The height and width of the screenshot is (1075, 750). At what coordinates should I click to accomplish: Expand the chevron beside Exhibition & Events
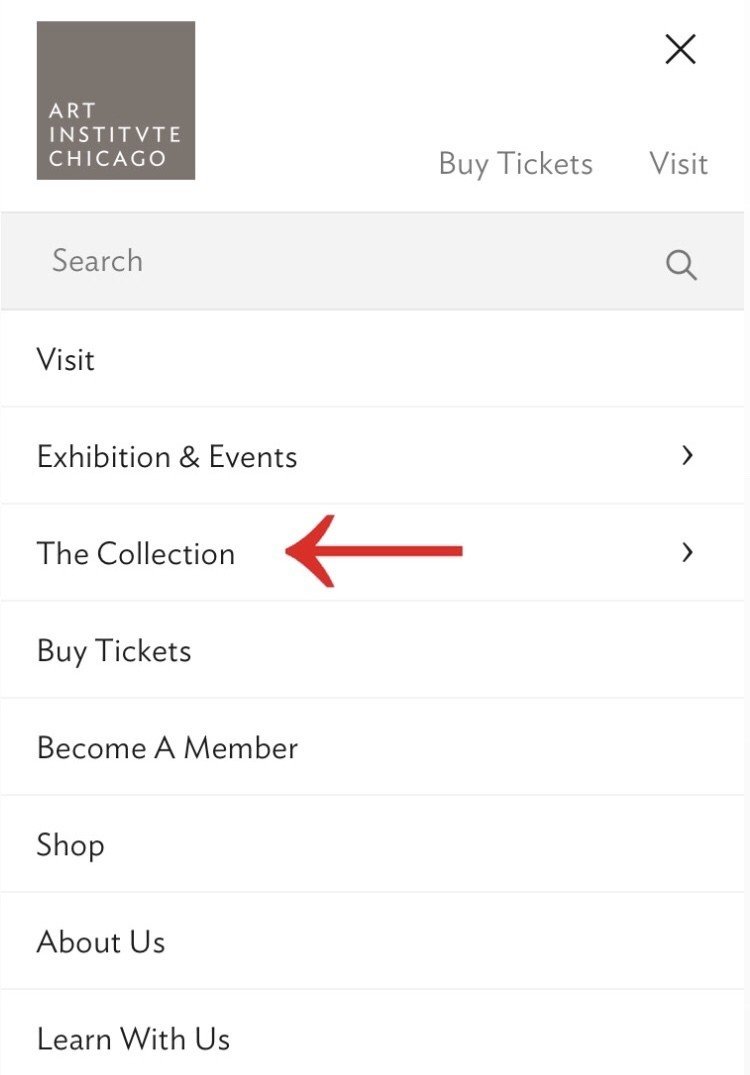click(687, 455)
